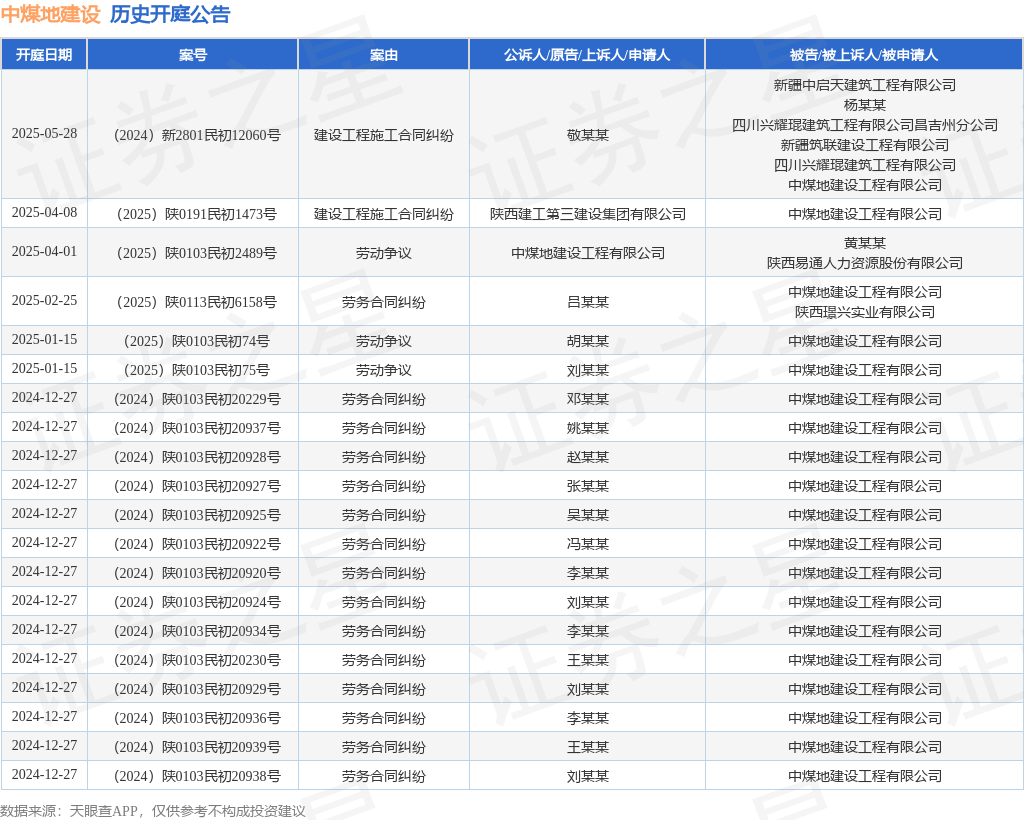The width and height of the screenshot is (1024, 820).
Task: Select case number (2024)陕0103民初20937号
Action: (197, 428)
